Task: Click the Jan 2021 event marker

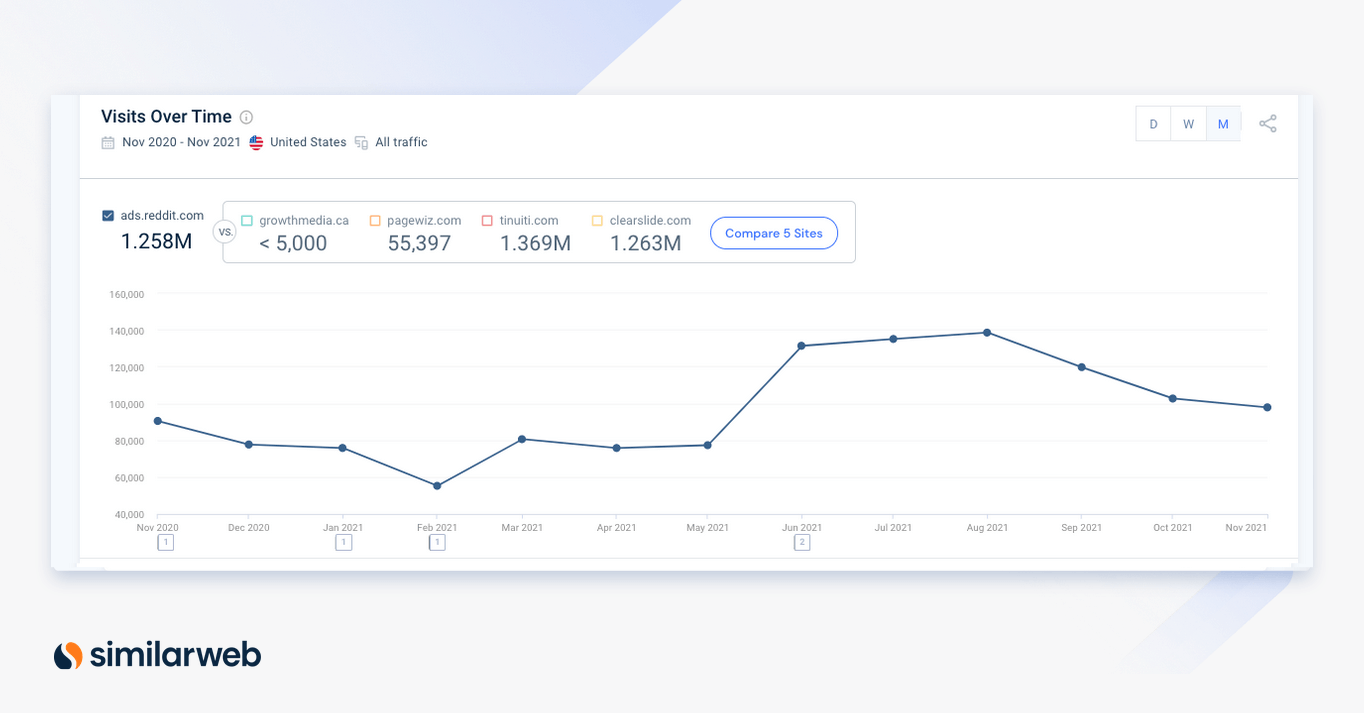Action: 343,542
